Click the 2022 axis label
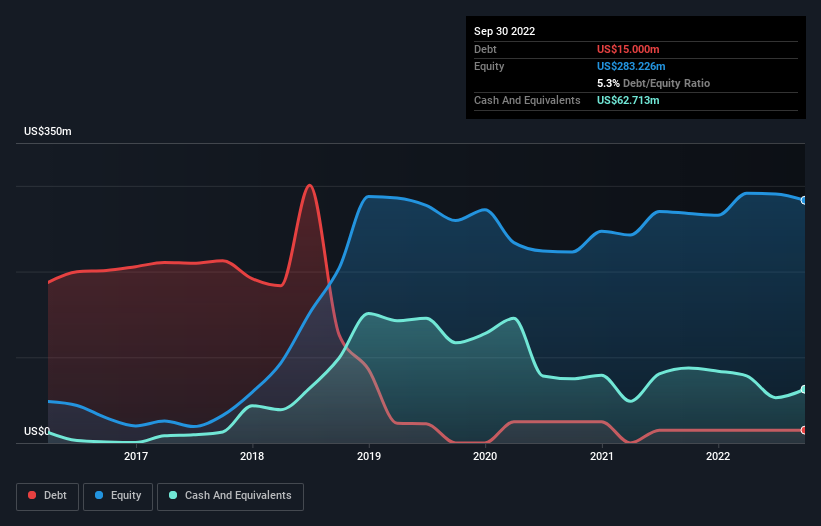 point(718,456)
